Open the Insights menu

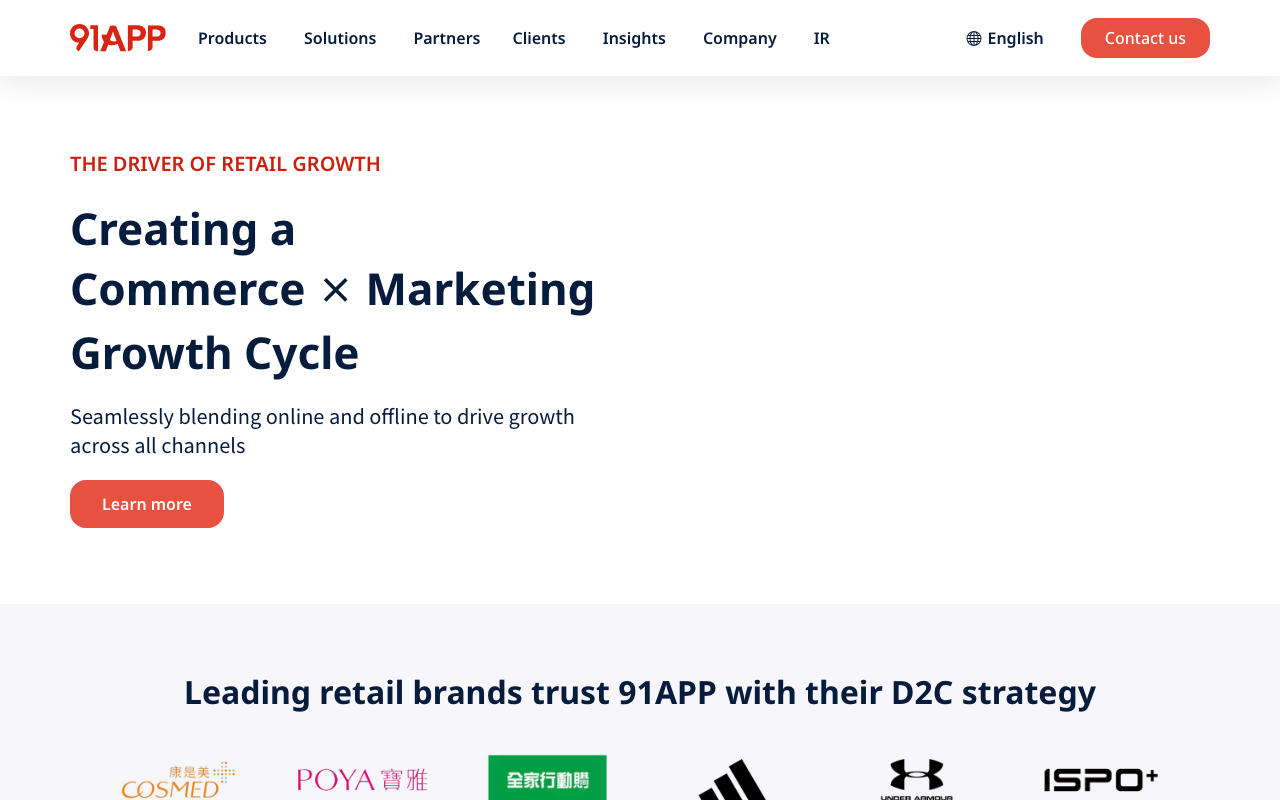pyautogui.click(x=634, y=38)
